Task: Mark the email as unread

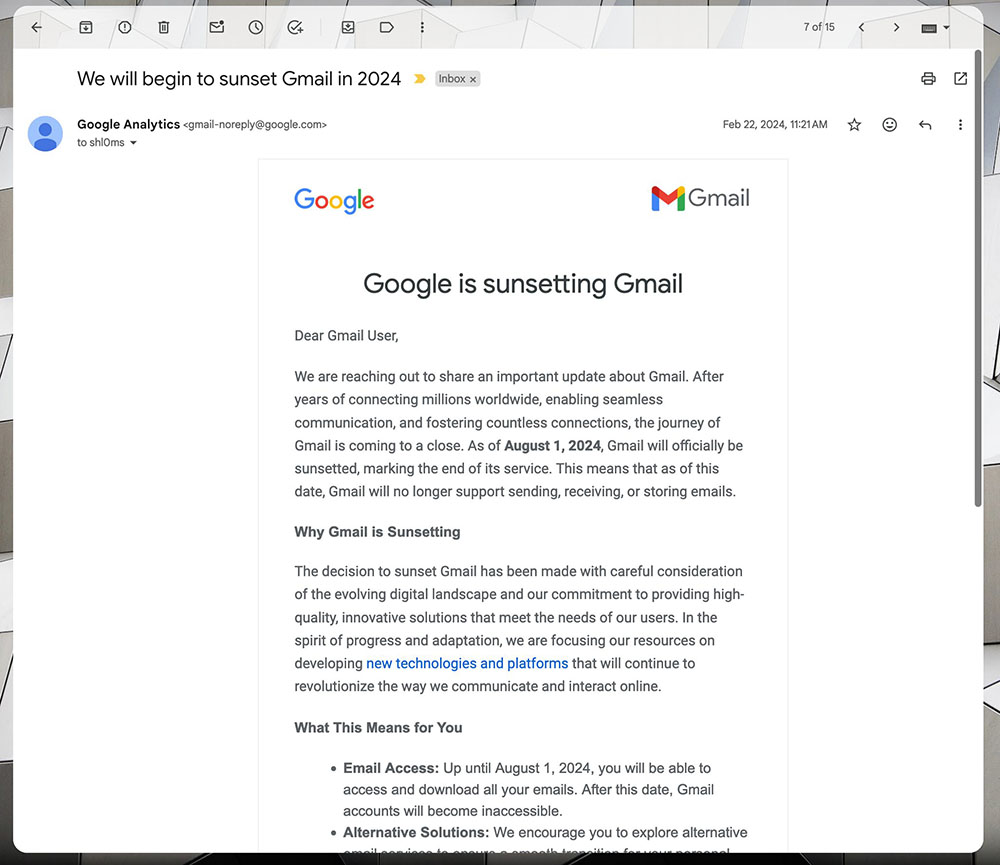Action: pos(217,27)
